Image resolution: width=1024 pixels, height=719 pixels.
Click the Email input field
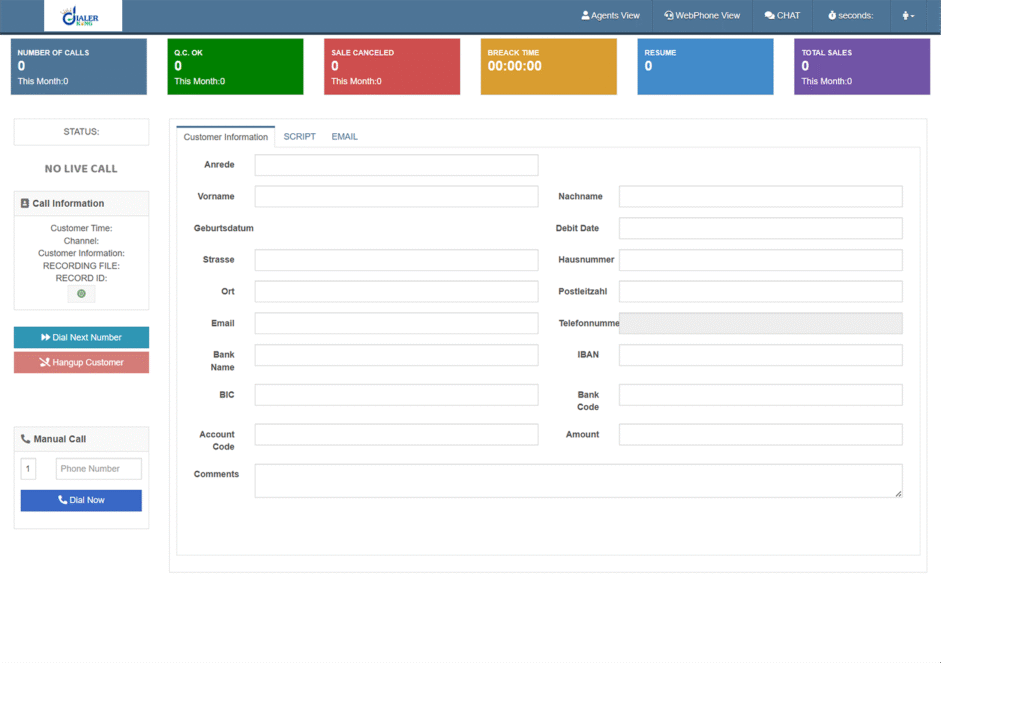point(396,323)
